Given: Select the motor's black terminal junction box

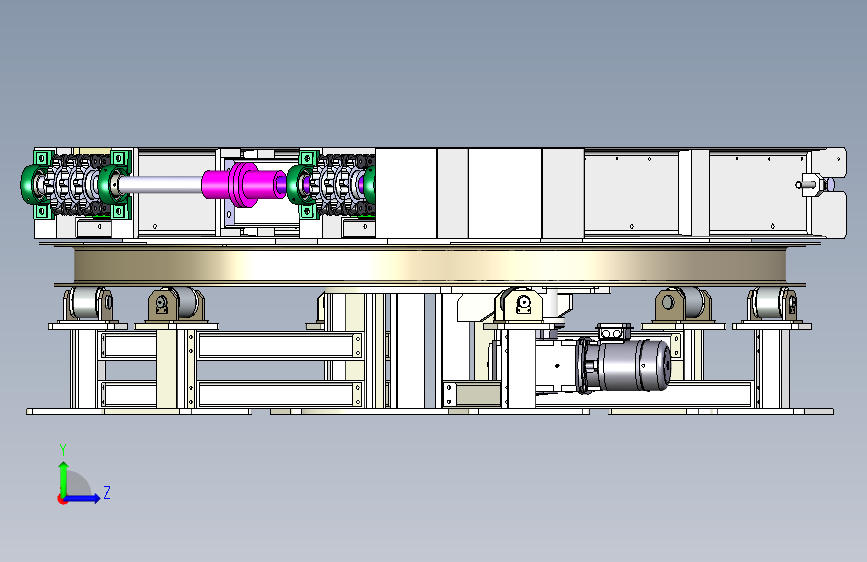Looking at the screenshot, I should click(x=613, y=332).
